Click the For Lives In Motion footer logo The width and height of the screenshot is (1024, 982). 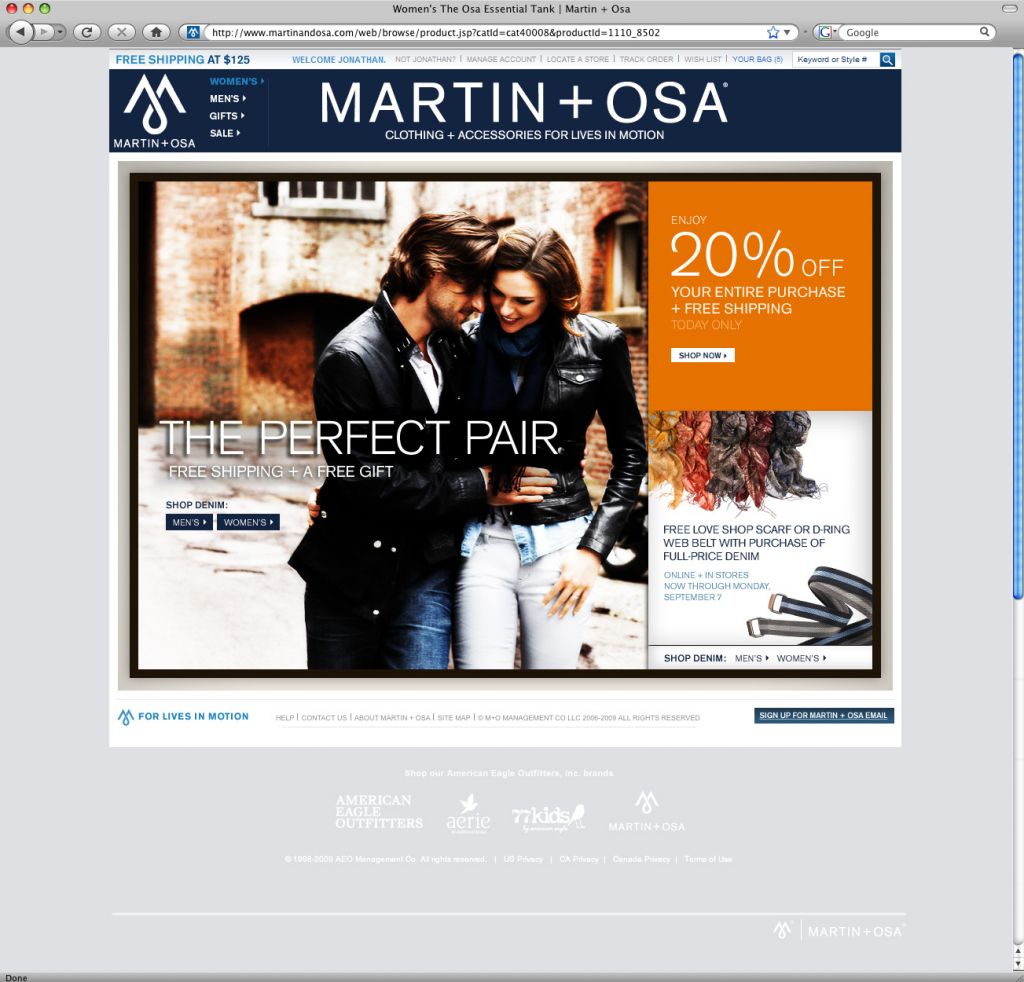coord(184,717)
